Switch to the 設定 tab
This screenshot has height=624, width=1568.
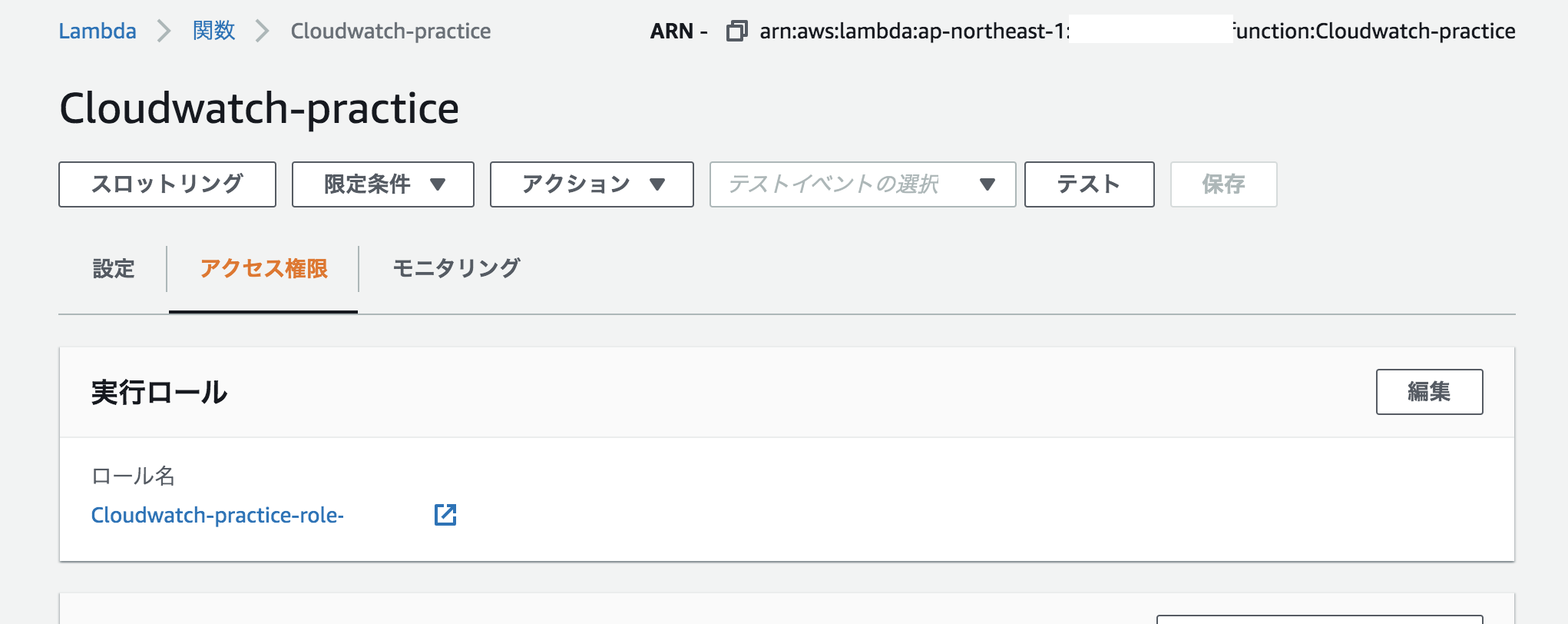coord(114,269)
